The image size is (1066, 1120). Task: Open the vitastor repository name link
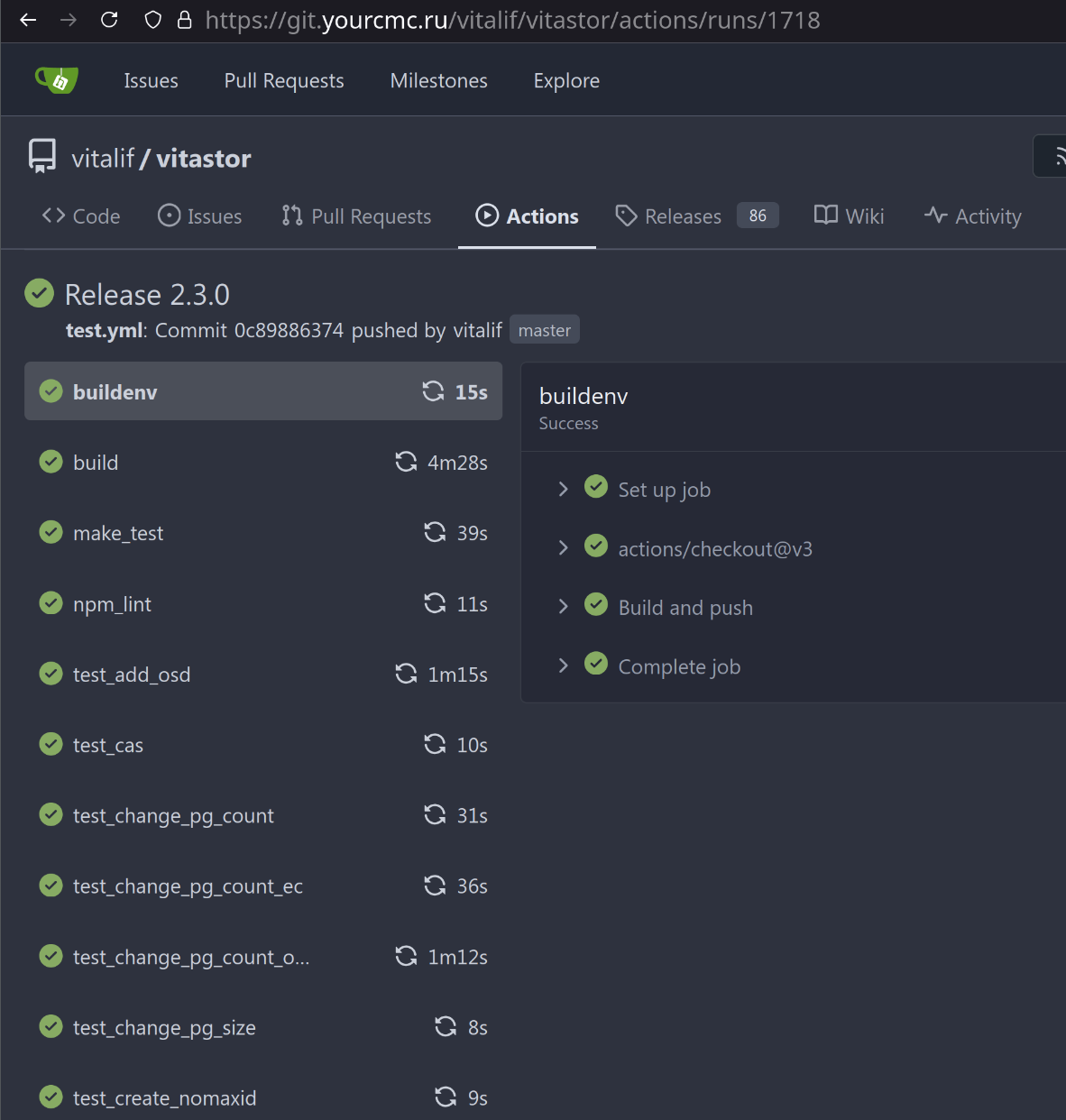[x=204, y=159]
